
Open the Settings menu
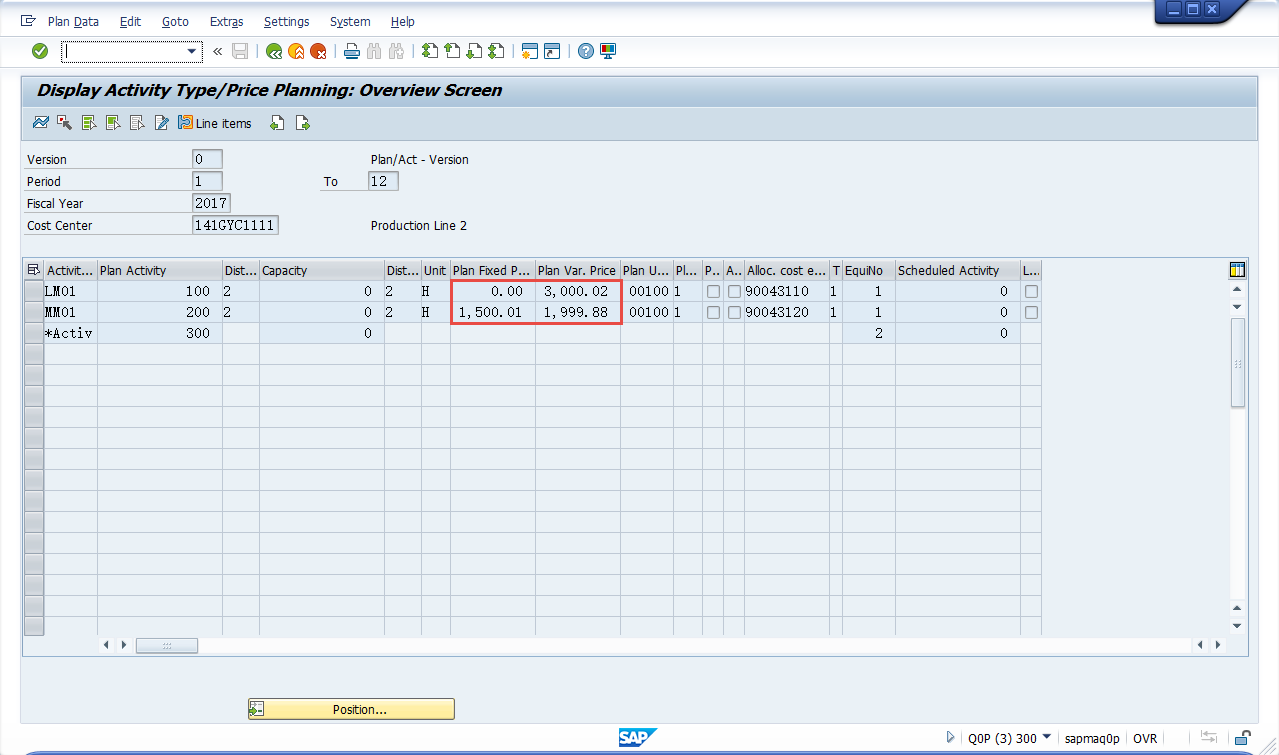286,21
